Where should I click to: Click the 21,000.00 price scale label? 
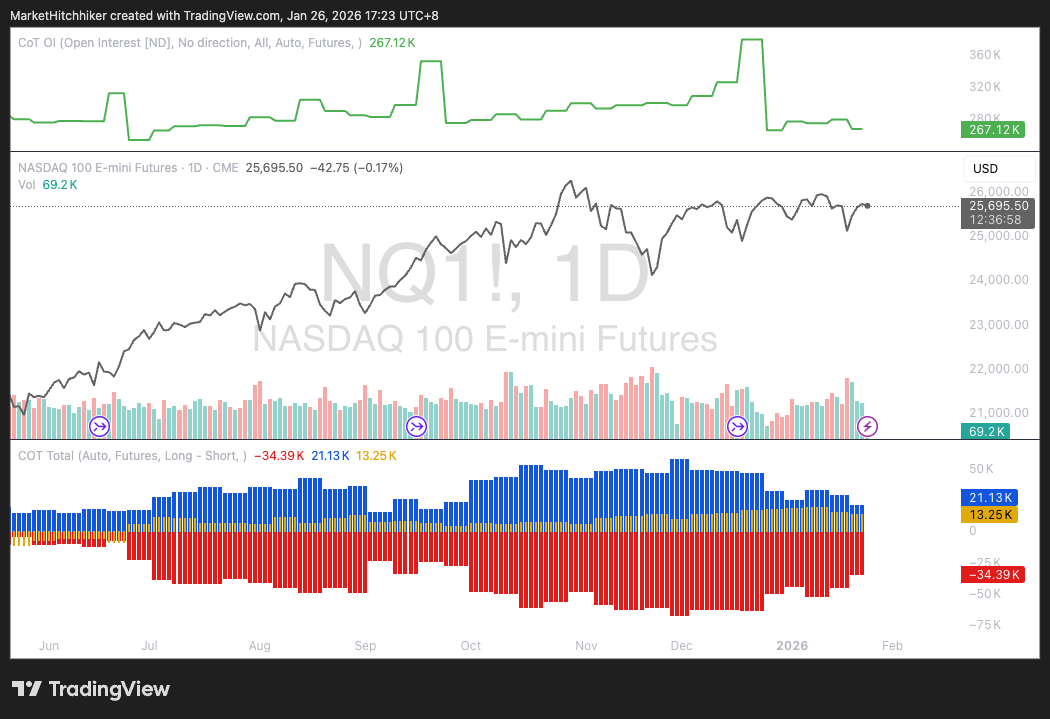click(999, 413)
